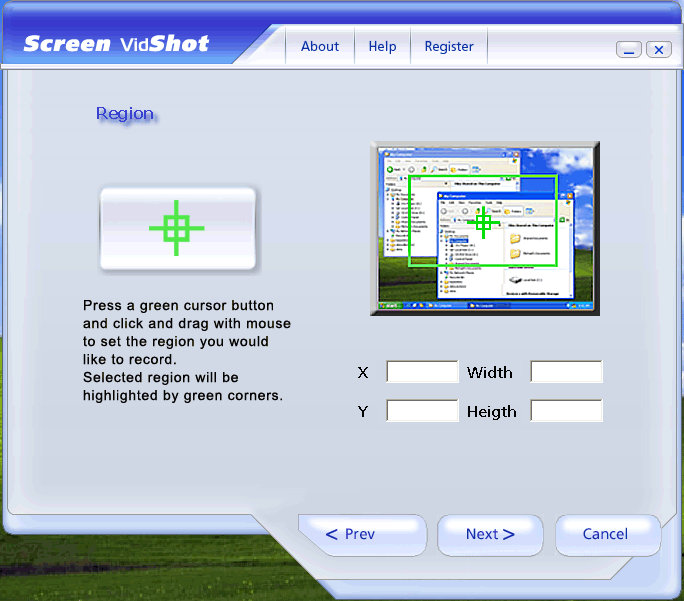The image size is (684, 601).
Task: Focus the Width input field
Action: (566, 372)
